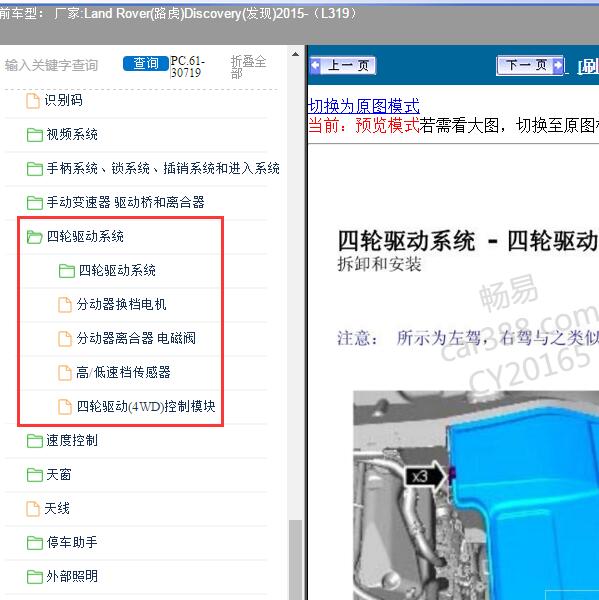This screenshot has width=599, height=600.
Task: Click the PC.61-30719 text
Action: pos(187,67)
